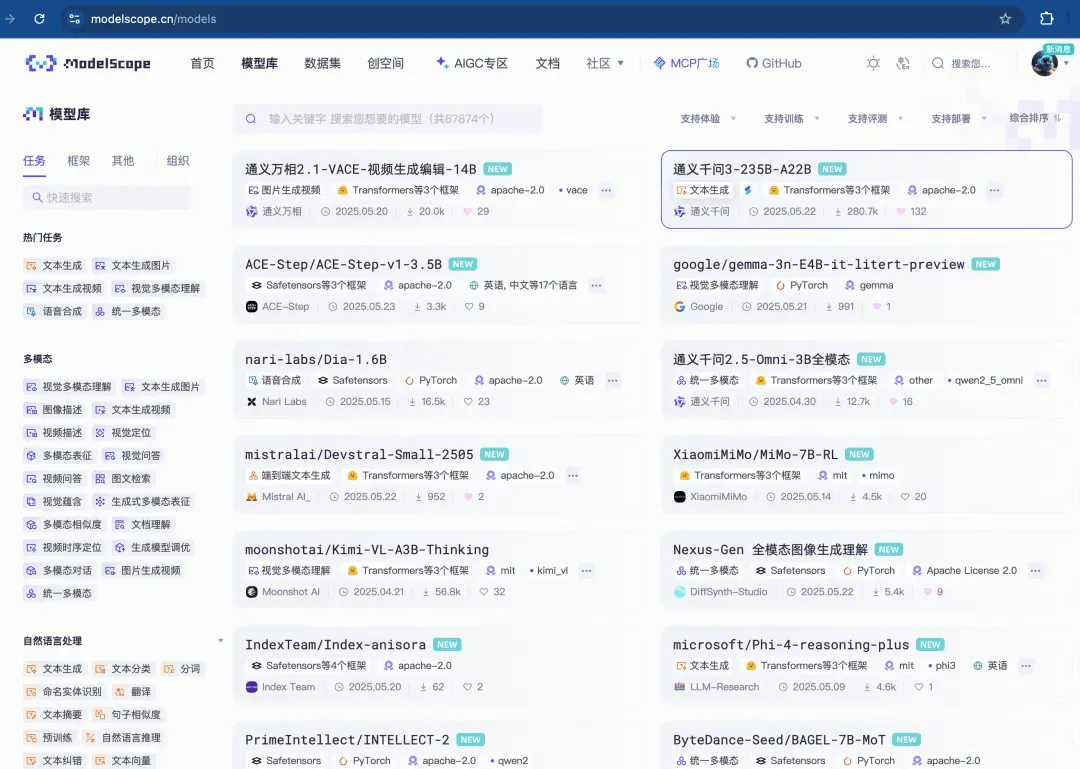Show more tags on Kimi-VL-A3B-Thinking card
This screenshot has height=769, width=1080.
click(x=586, y=571)
